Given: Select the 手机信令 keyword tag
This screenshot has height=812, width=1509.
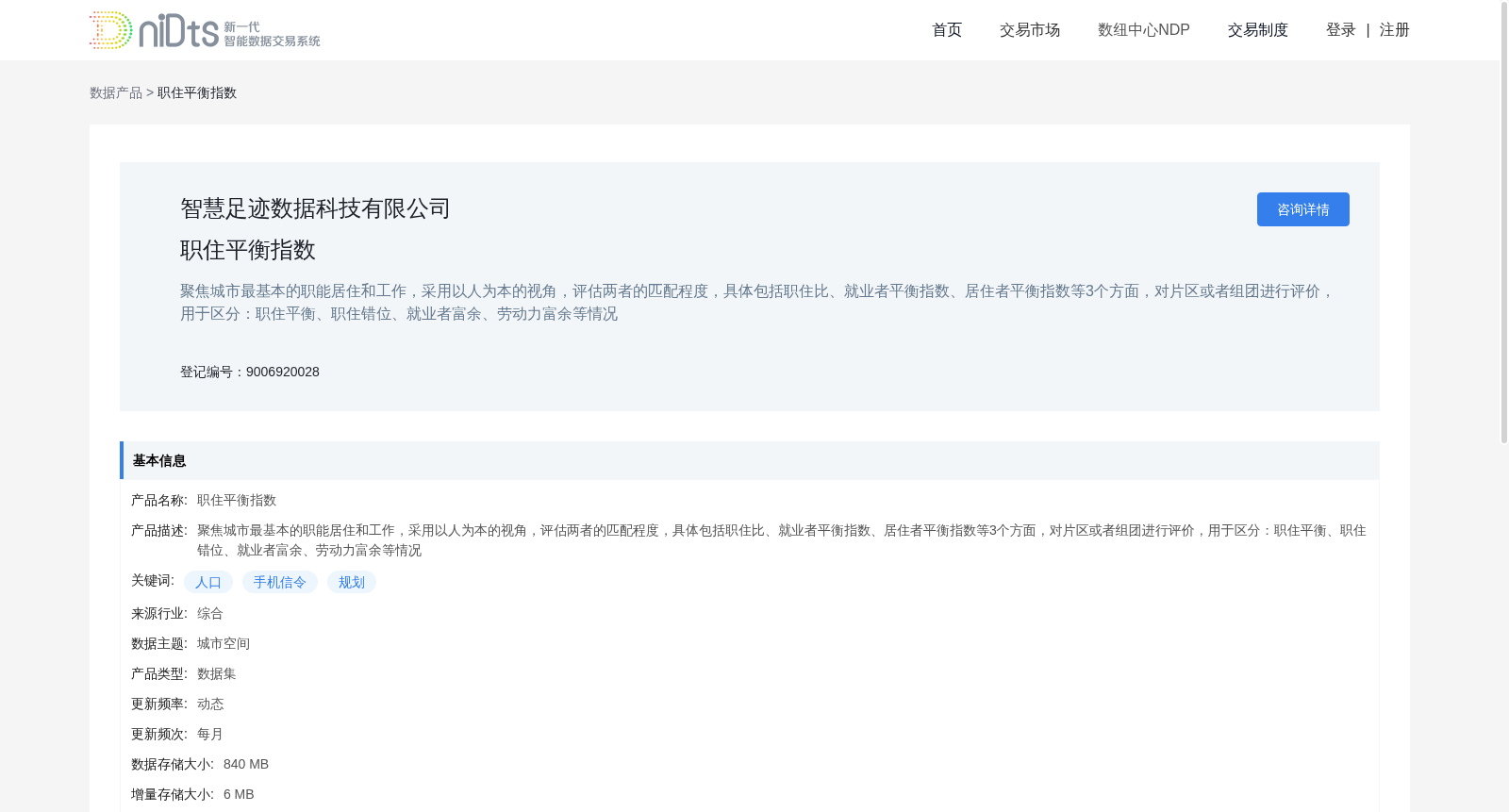Looking at the screenshot, I should pos(280,582).
